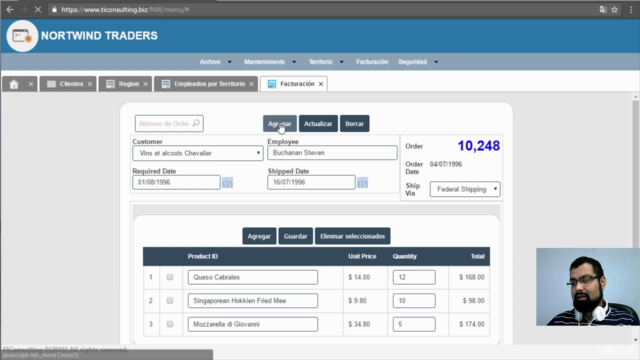The width and height of the screenshot is (640, 360).
Task: Click the Product ID column header
Action: 203,256
